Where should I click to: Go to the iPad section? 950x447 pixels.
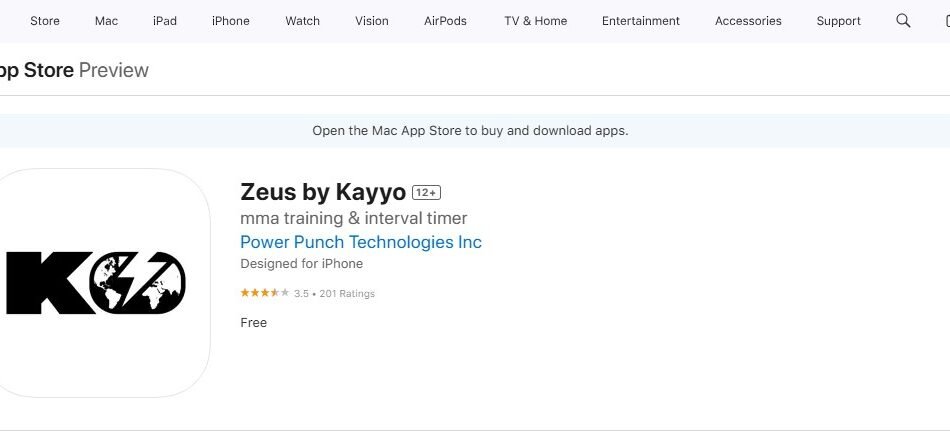[165, 21]
